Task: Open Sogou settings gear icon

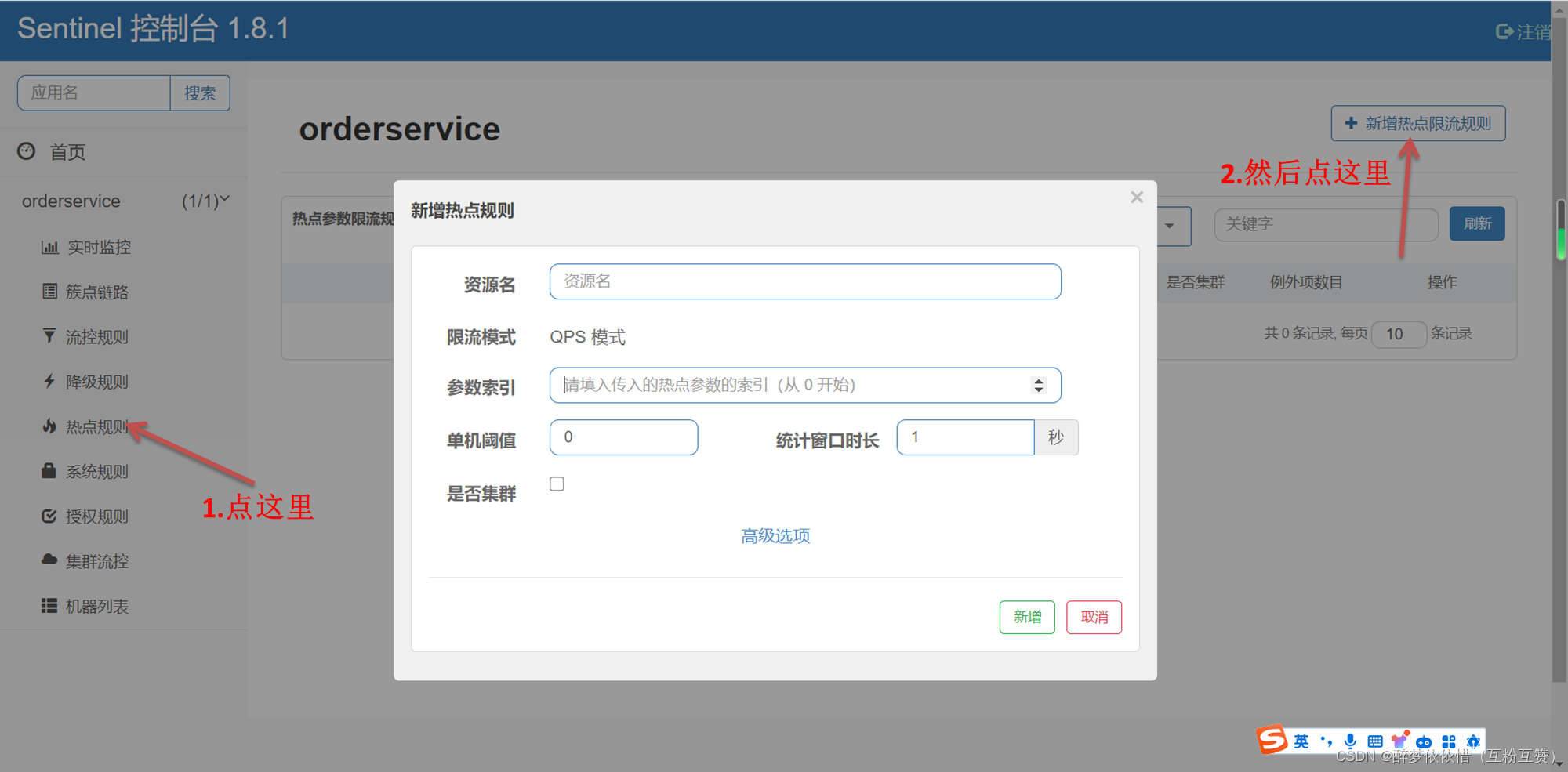Action: (1473, 741)
